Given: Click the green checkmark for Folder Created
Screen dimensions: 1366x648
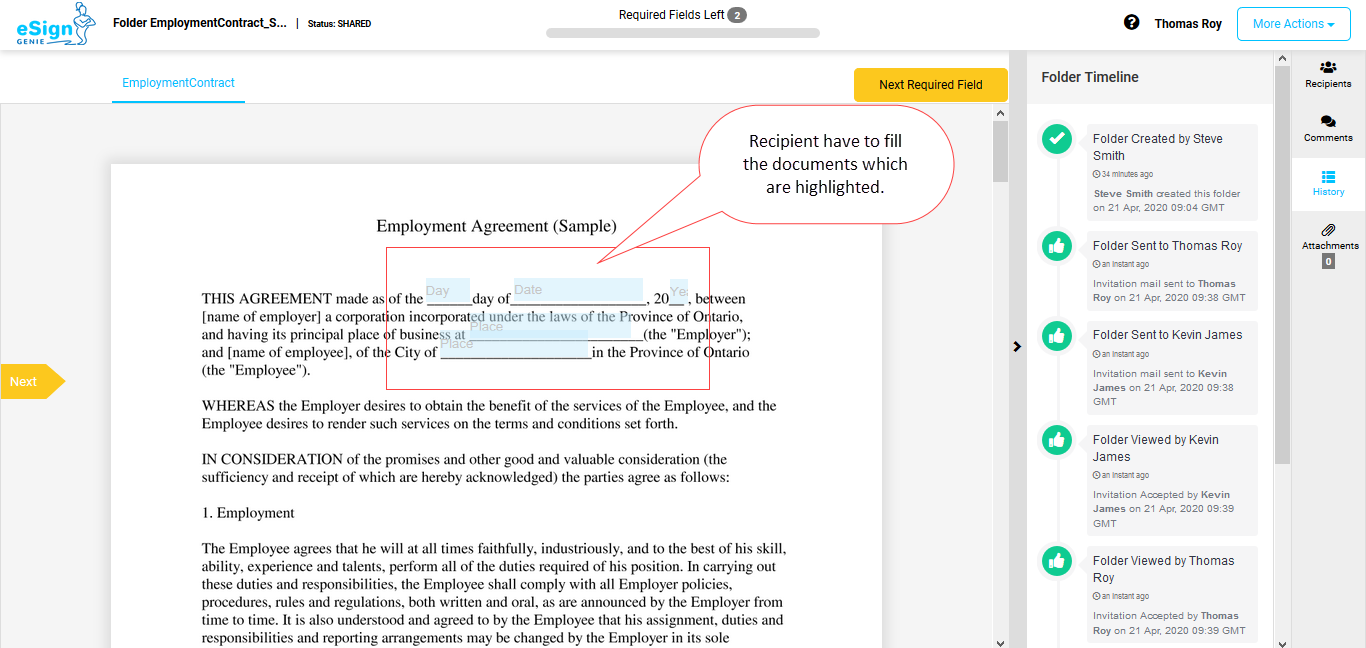Looking at the screenshot, I should tap(1057, 140).
